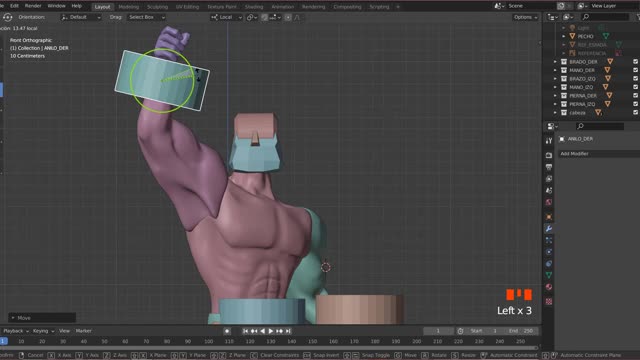Expand the MANO_DER collection

(555, 70)
